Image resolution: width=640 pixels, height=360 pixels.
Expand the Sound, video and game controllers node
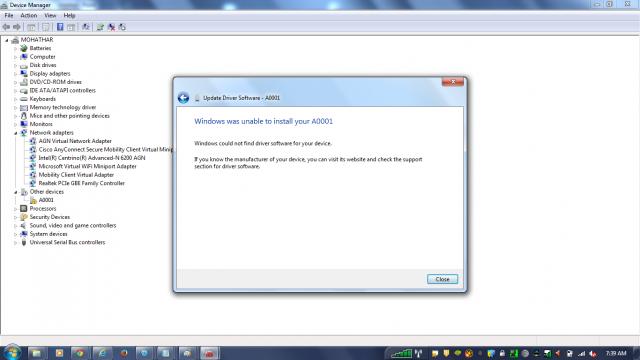[16, 226]
